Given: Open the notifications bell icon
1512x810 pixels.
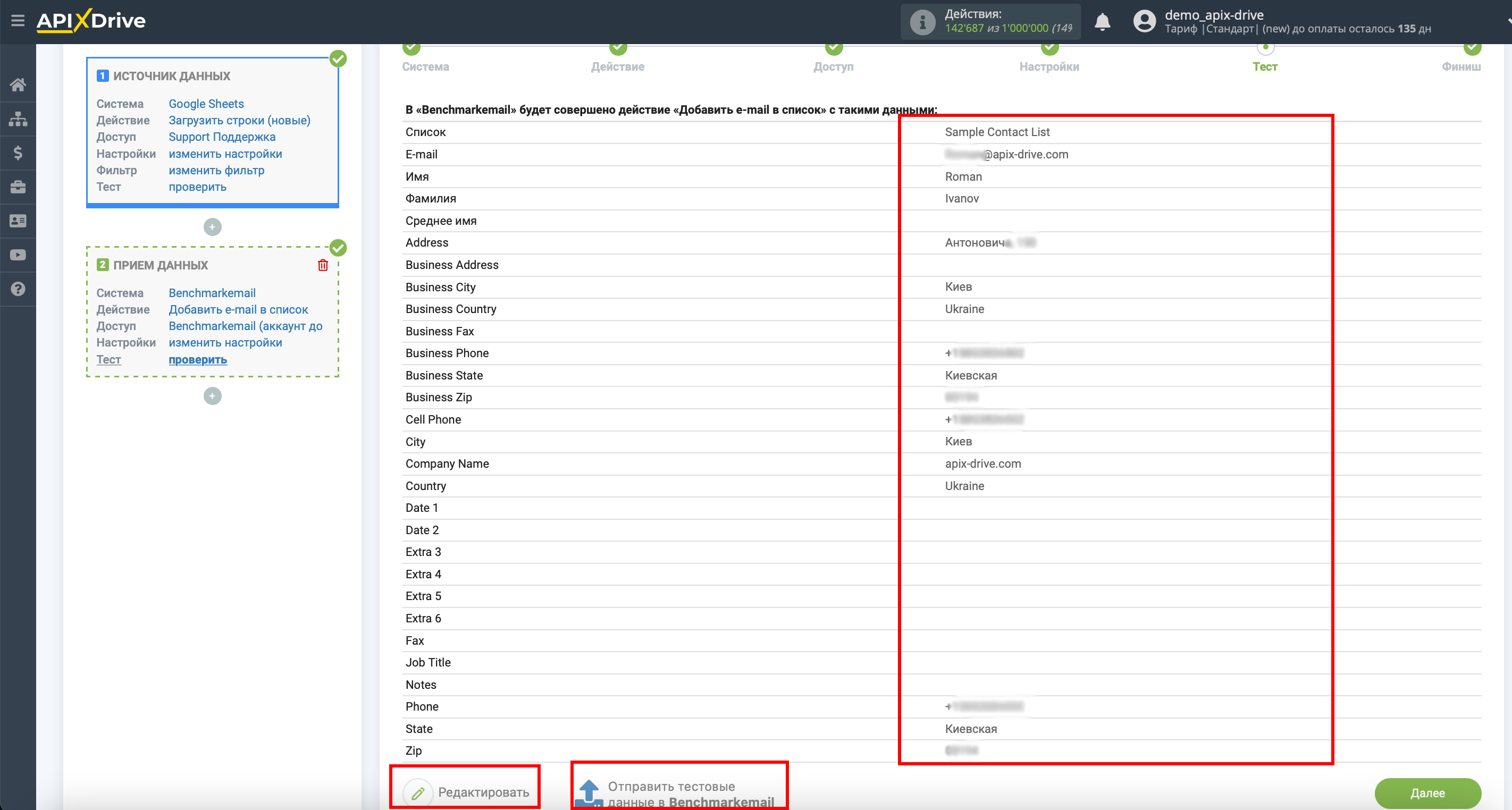Looking at the screenshot, I should [1102, 22].
